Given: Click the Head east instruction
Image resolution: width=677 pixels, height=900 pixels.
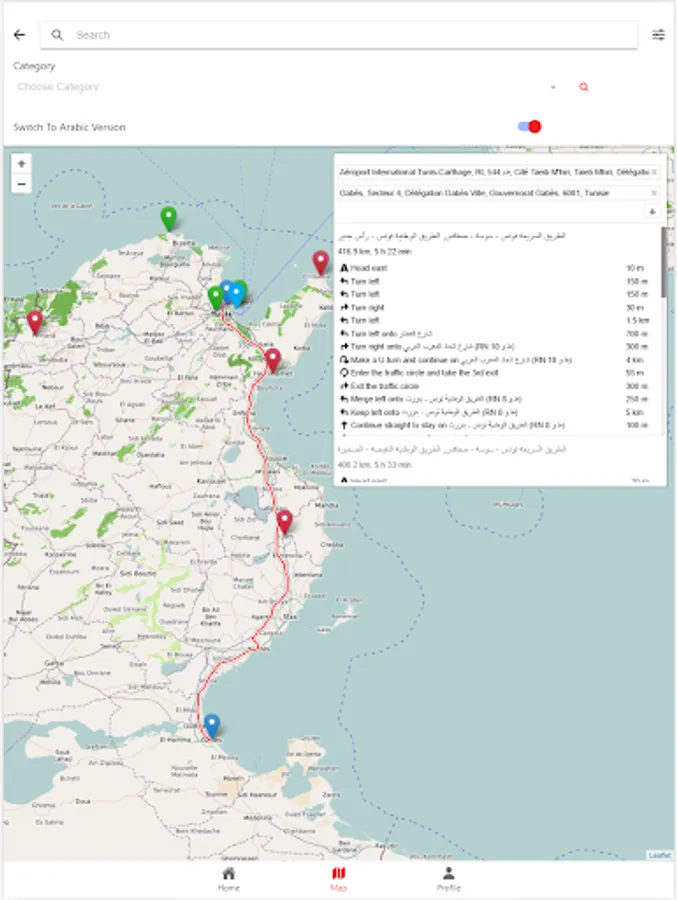Looking at the screenshot, I should pyautogui.click(x=494, y=268).
